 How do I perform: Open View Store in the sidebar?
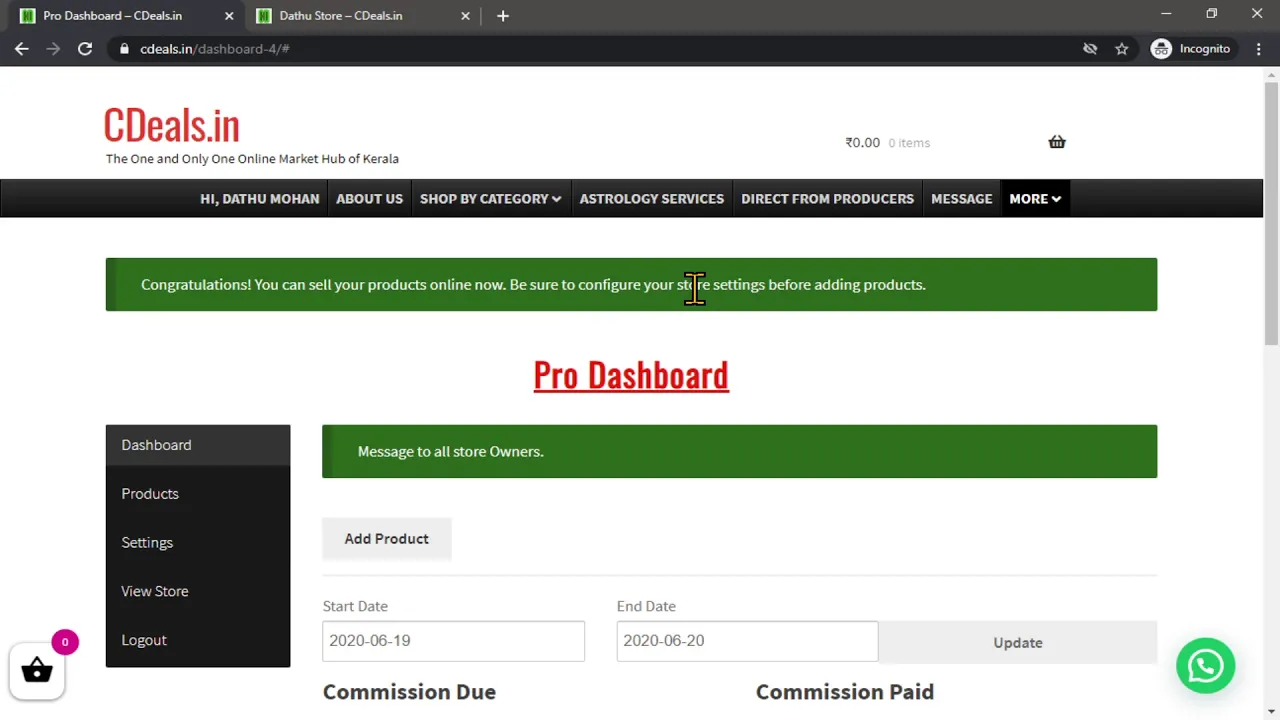click(x=198, y=591)
